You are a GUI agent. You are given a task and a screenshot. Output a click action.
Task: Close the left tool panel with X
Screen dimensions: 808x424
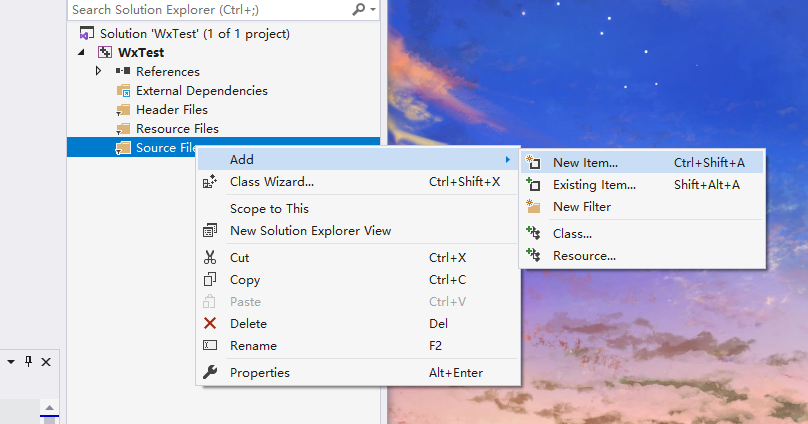pyautogui.click(x=46, y=362)
